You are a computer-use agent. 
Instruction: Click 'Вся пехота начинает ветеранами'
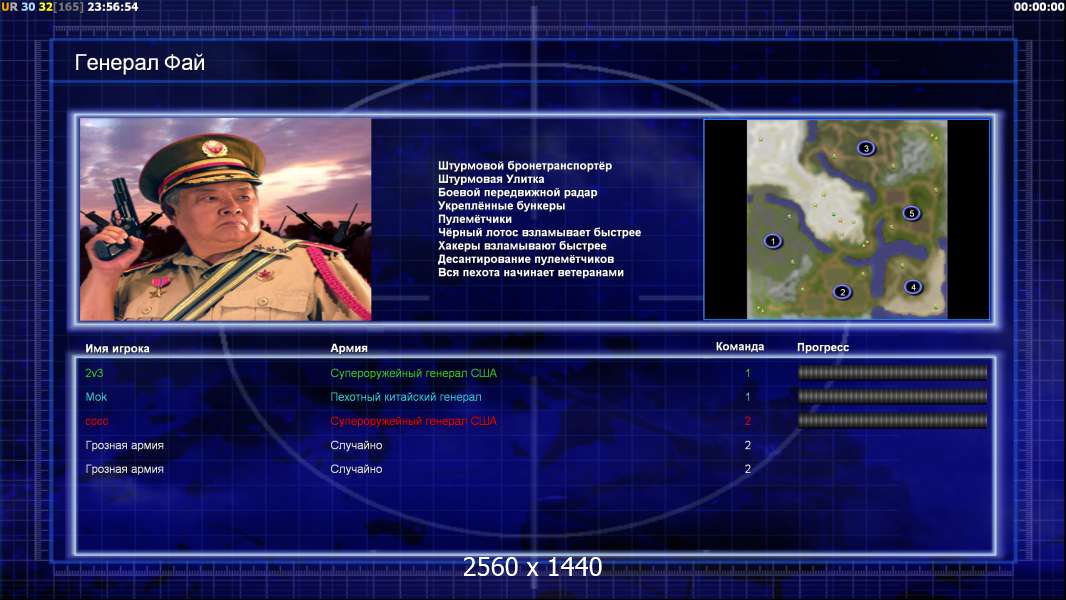[530, 272]
